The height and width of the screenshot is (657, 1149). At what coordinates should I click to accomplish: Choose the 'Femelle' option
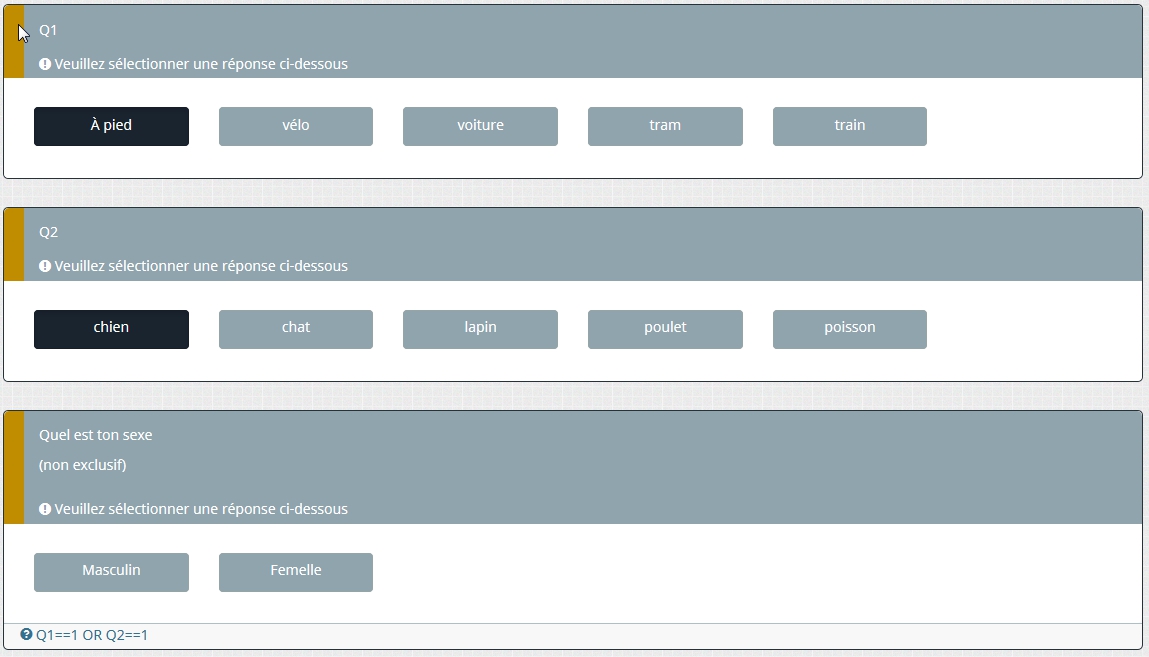click(x=296, y=572)
